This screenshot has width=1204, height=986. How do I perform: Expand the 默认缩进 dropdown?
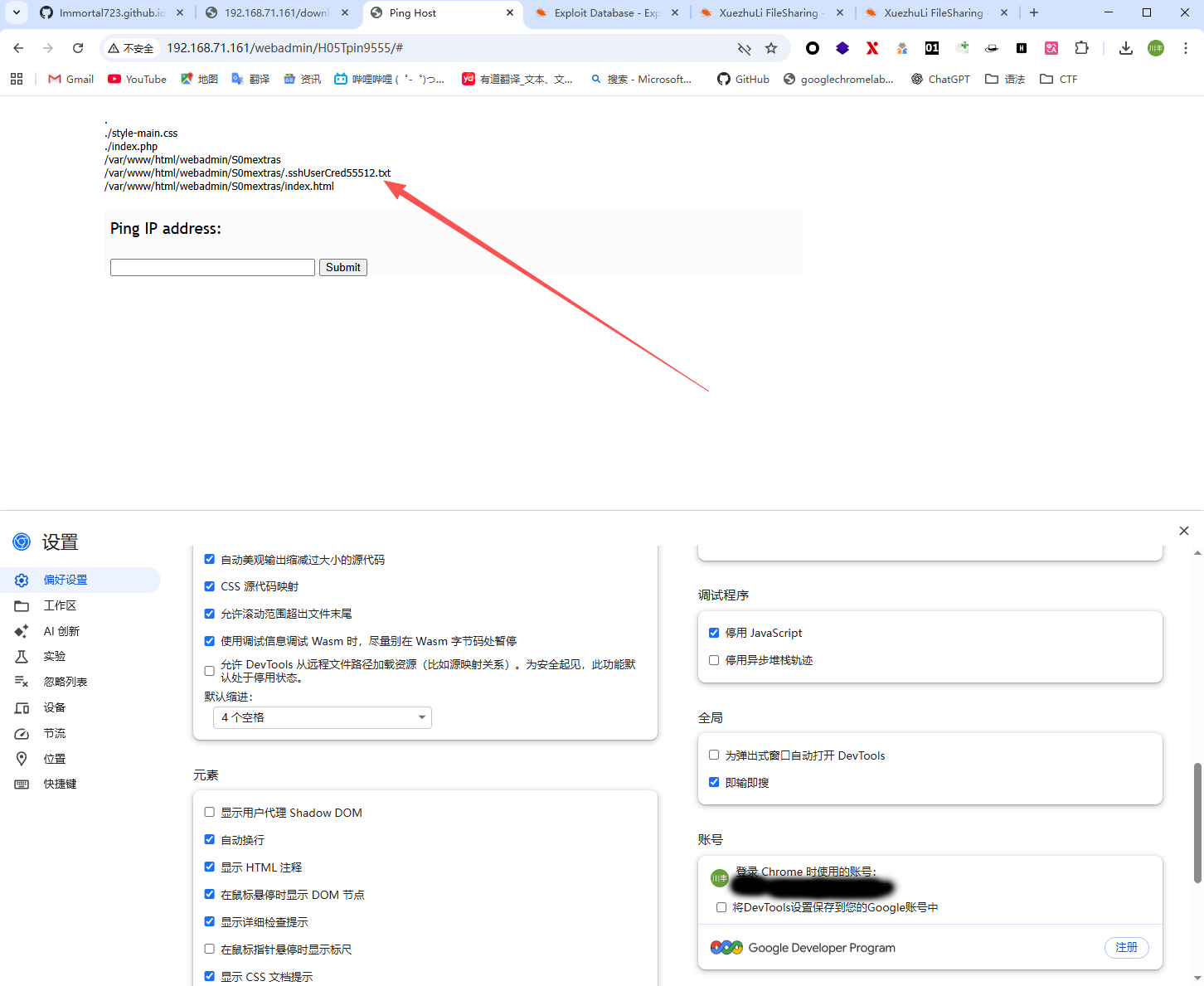pyautogui.click(x=323, y=717)
